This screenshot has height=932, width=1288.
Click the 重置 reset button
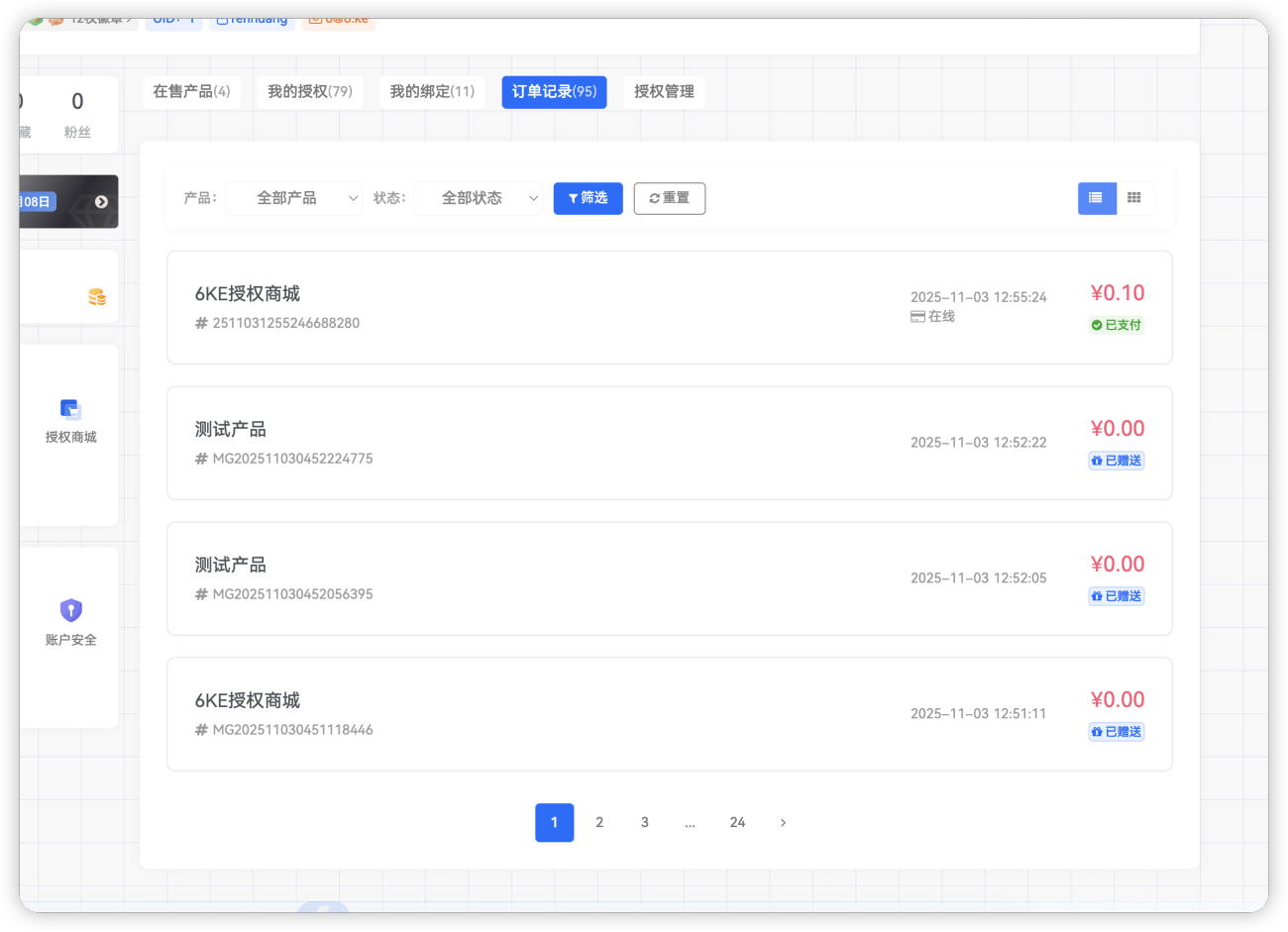click(x=670, y=198)
